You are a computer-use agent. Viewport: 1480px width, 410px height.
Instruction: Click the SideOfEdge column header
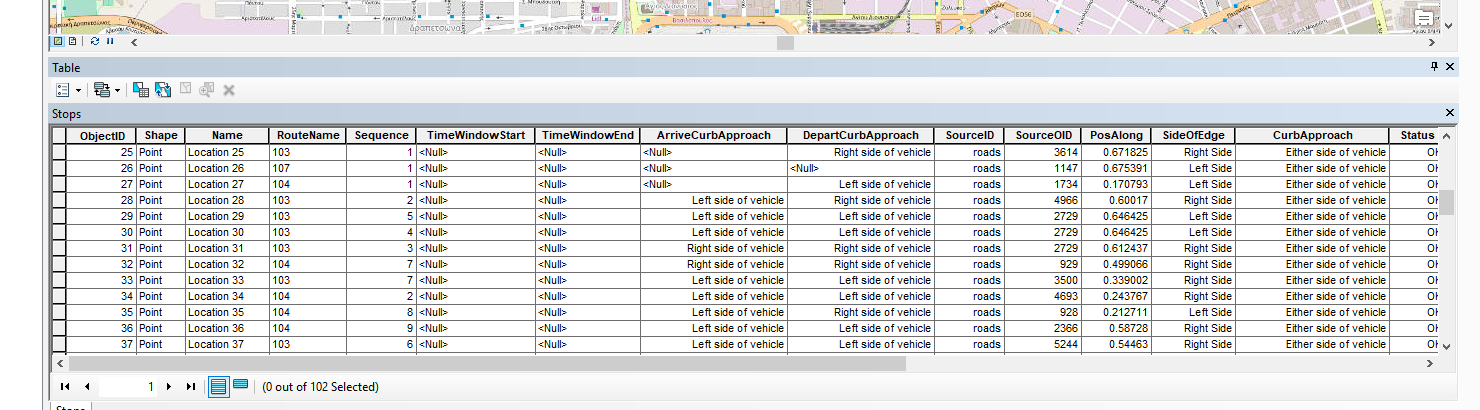(x=1193, y=135)
